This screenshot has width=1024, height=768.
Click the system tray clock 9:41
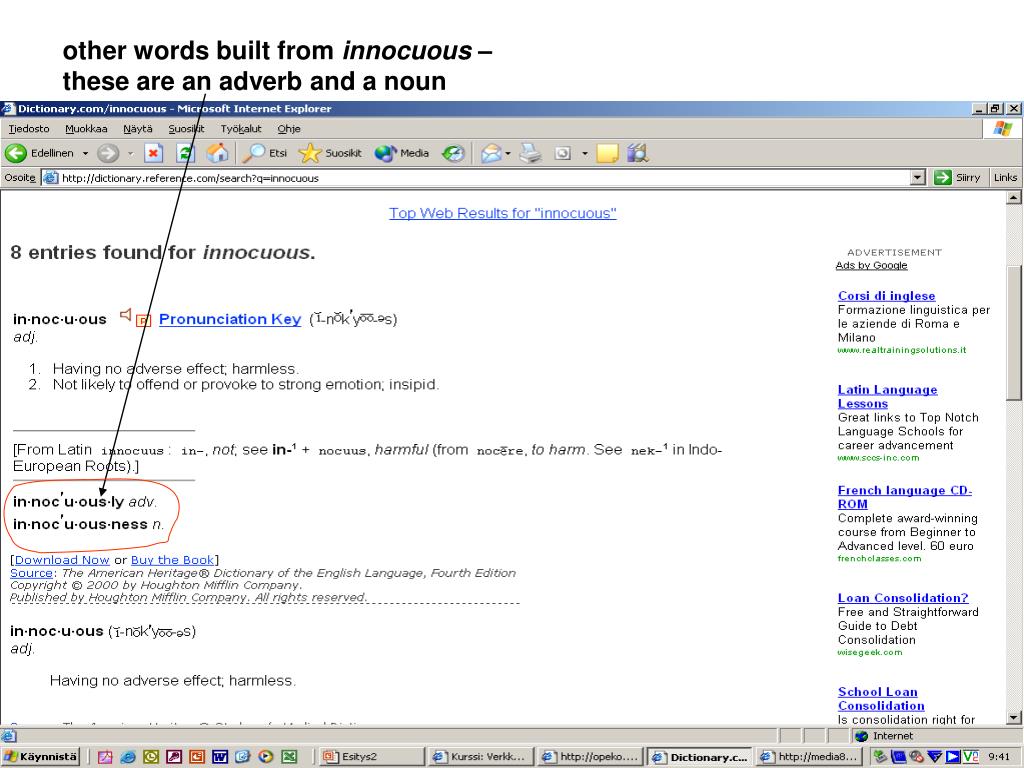(999, 757)
